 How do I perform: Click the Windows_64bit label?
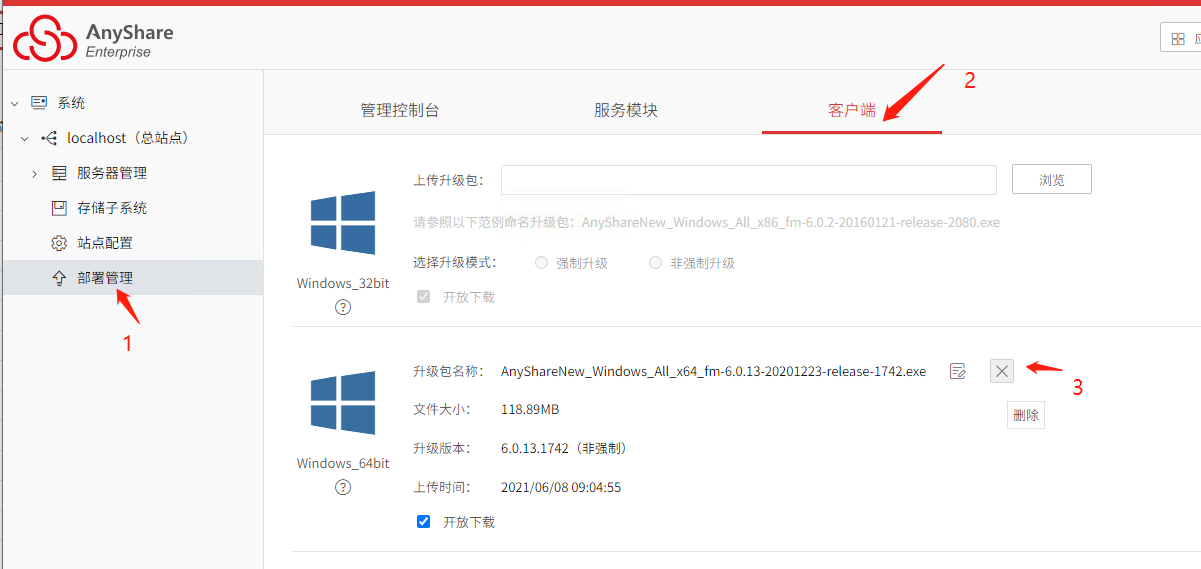[343, 463]
